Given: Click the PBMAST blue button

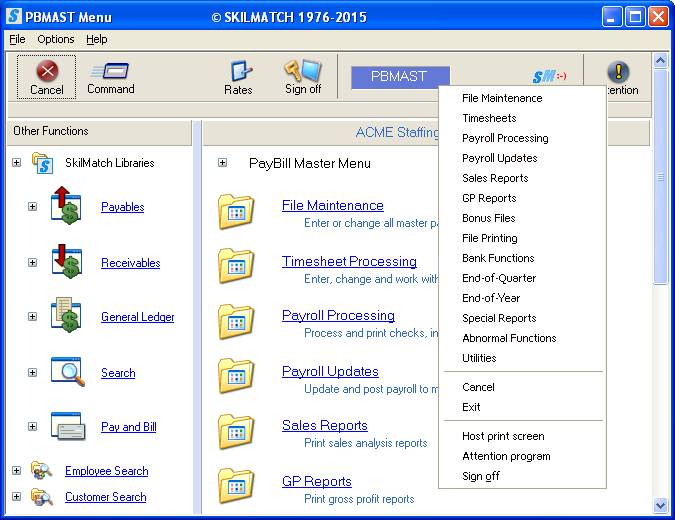Looking at the screenshot, I should click(x=400, y=77).
